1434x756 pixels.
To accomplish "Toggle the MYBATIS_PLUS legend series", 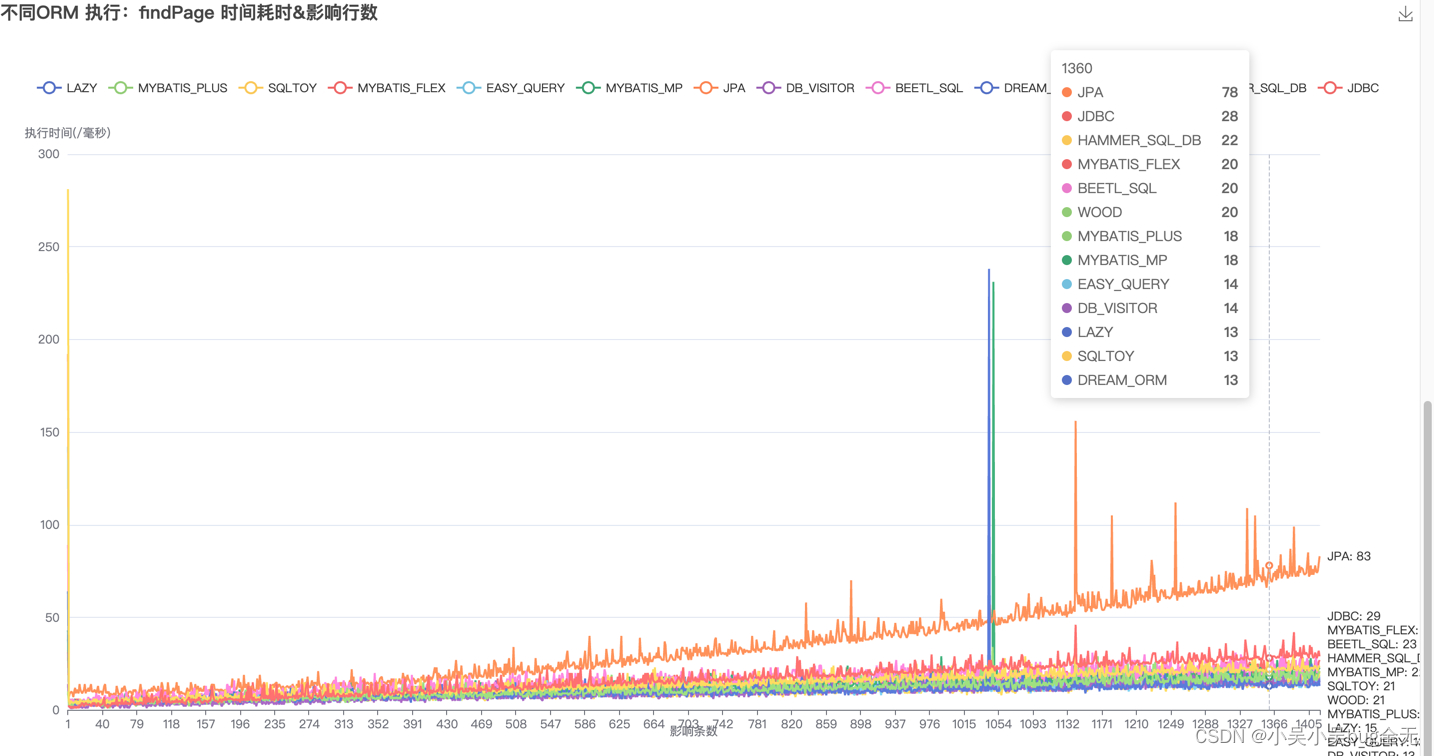I will (168, 88).
